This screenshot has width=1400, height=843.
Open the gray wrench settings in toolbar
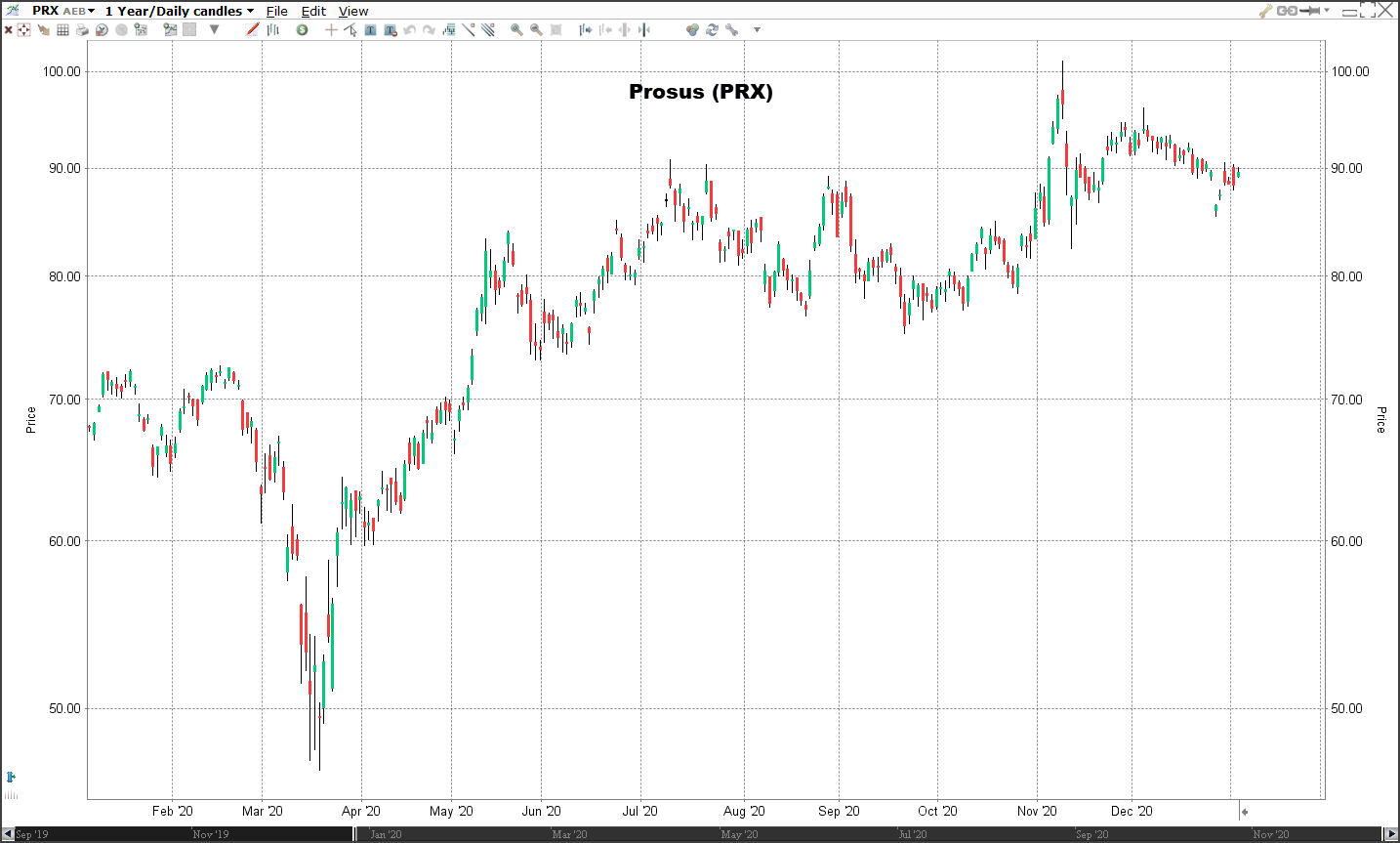[731, 30]
